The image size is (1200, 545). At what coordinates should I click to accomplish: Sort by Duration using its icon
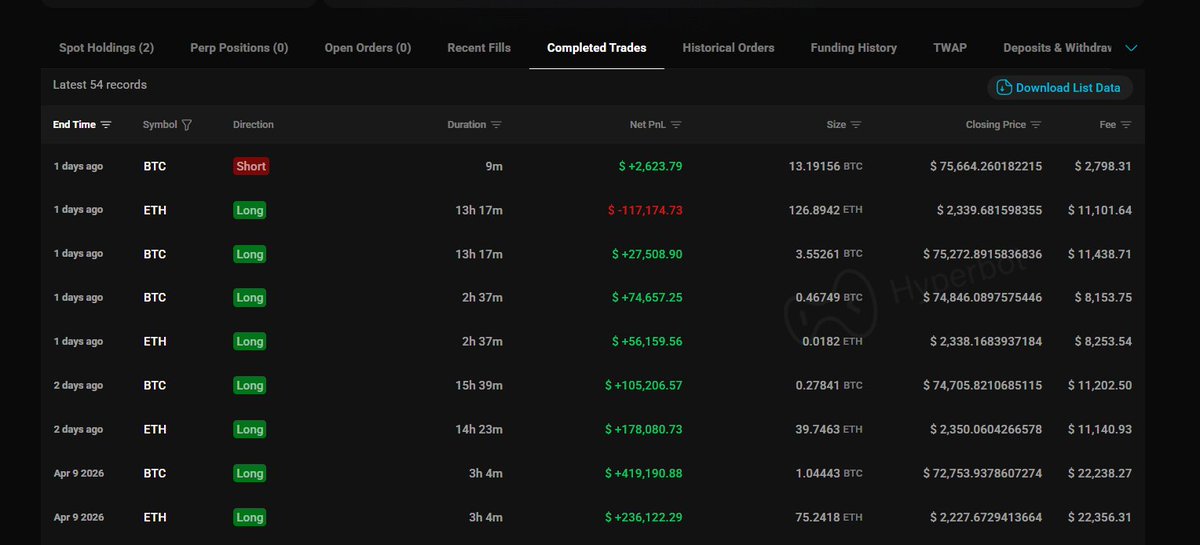click(497, 125)
